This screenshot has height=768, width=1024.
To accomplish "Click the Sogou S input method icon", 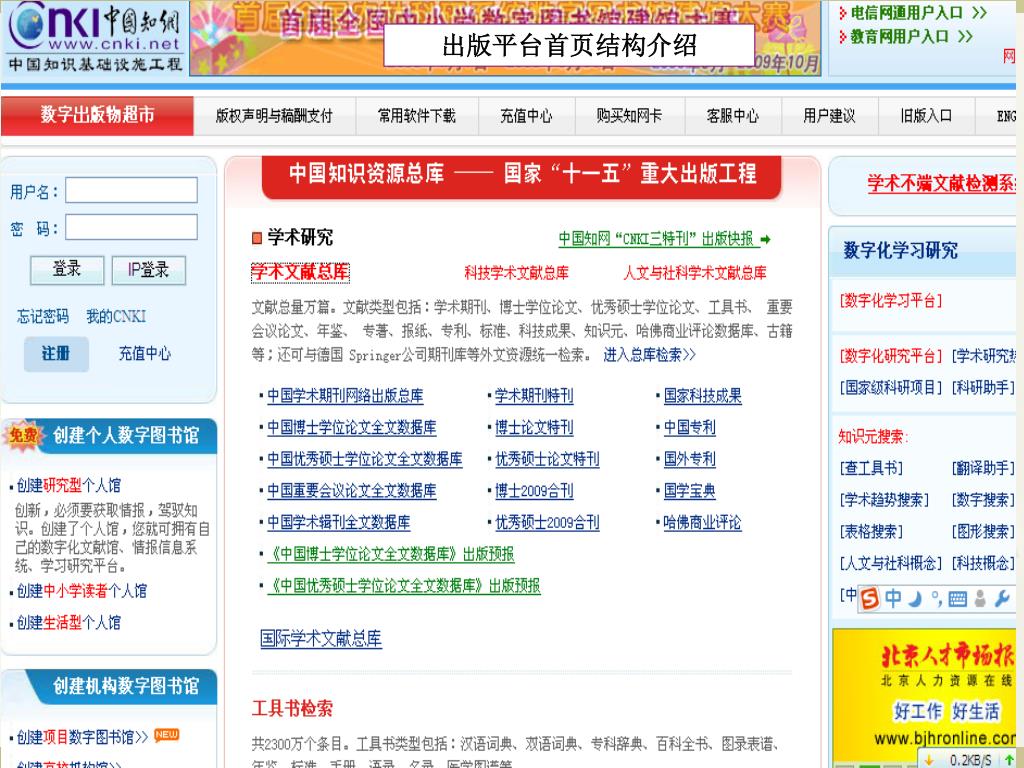I will tap(869, 598).
